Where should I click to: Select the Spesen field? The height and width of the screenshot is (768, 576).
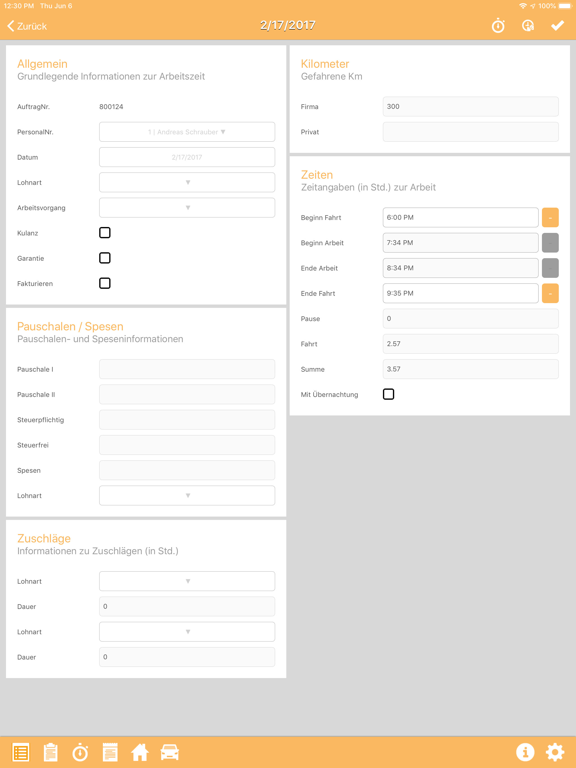[187, 470]
